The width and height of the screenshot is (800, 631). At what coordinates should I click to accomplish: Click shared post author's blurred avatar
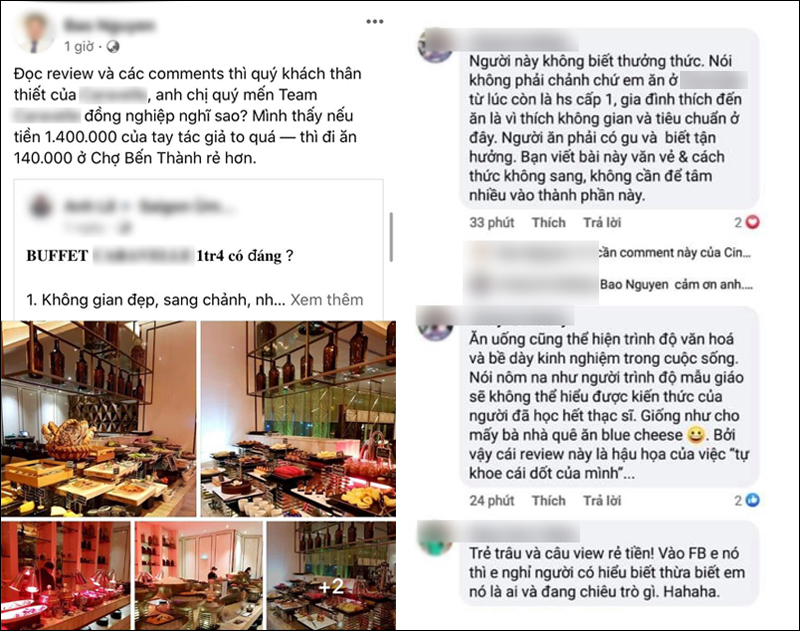pos(41,207)
